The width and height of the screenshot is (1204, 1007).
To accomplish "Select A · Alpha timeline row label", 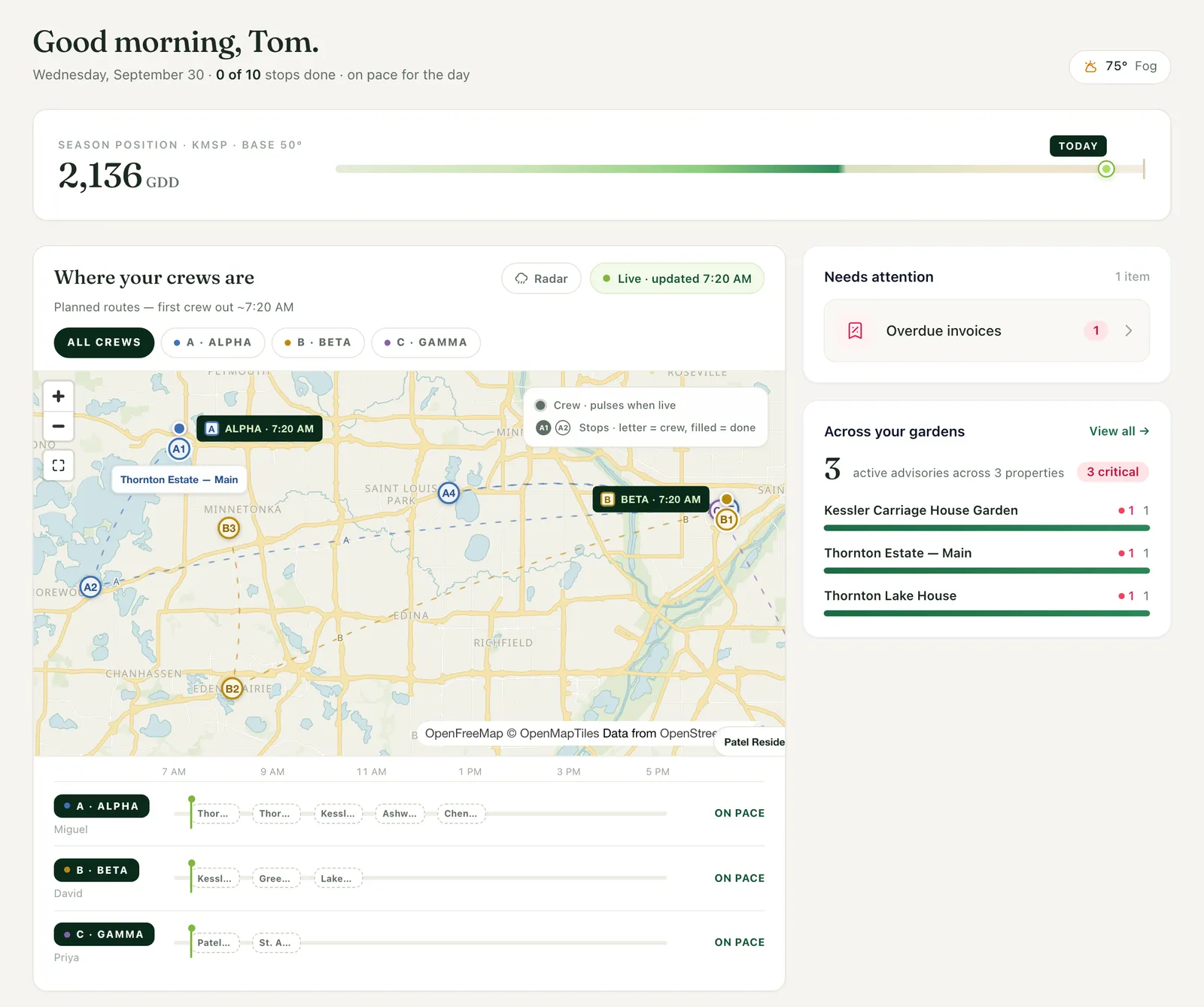I will pyautogui.click(x=102, y=806).
